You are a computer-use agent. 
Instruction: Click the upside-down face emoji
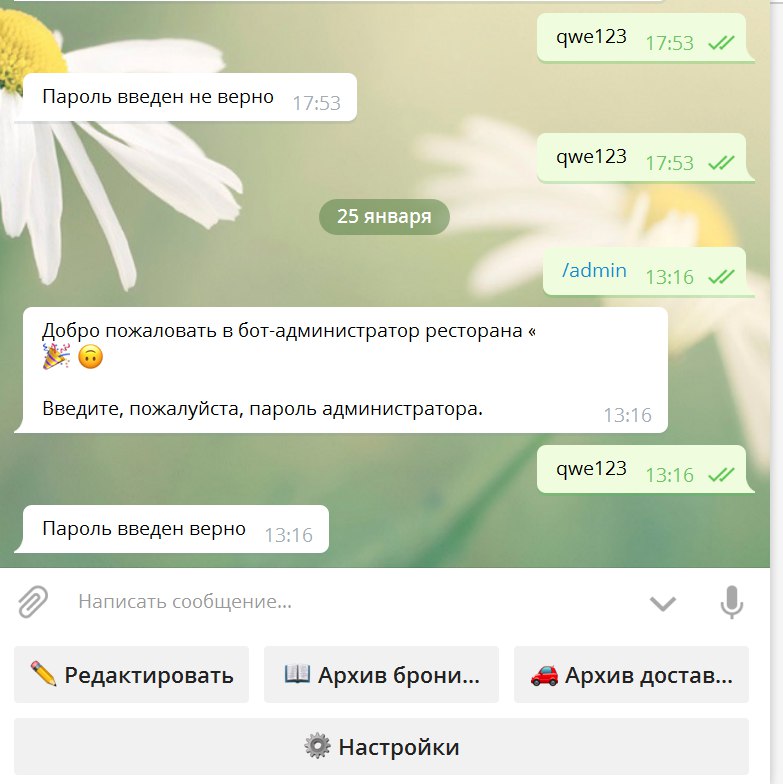pos(90,356)
